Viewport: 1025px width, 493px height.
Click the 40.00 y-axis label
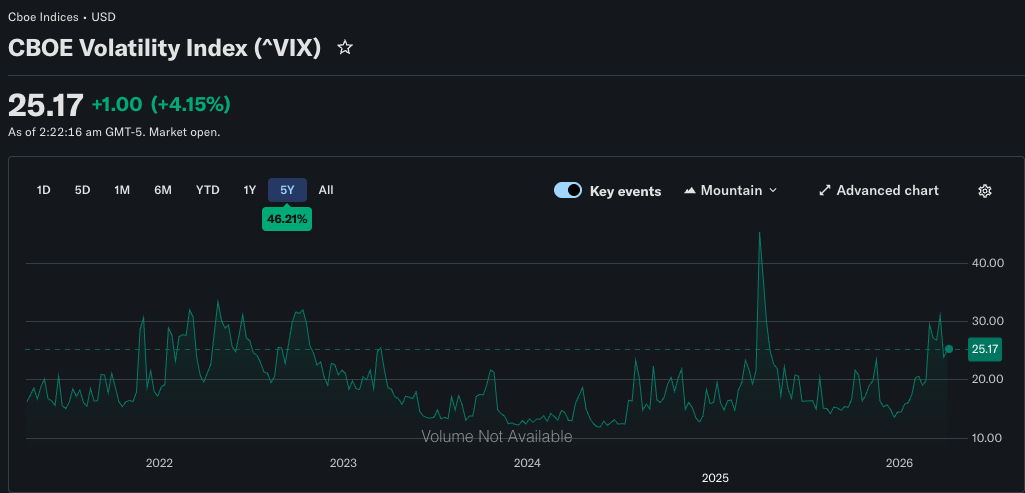(987, 263)
